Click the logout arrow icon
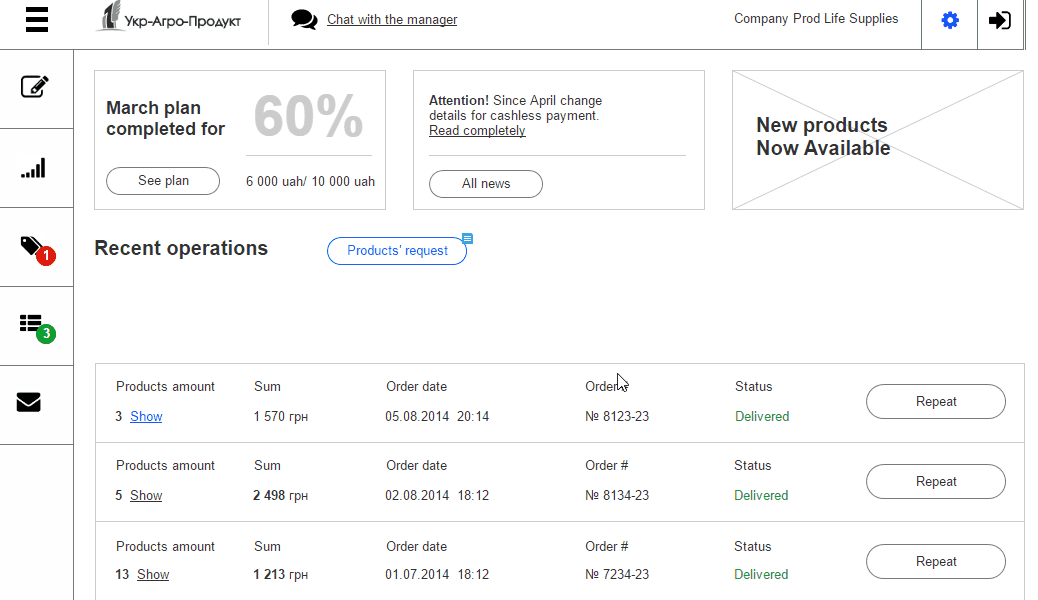This screenshot has width=1038, height=600. point(999,20)
